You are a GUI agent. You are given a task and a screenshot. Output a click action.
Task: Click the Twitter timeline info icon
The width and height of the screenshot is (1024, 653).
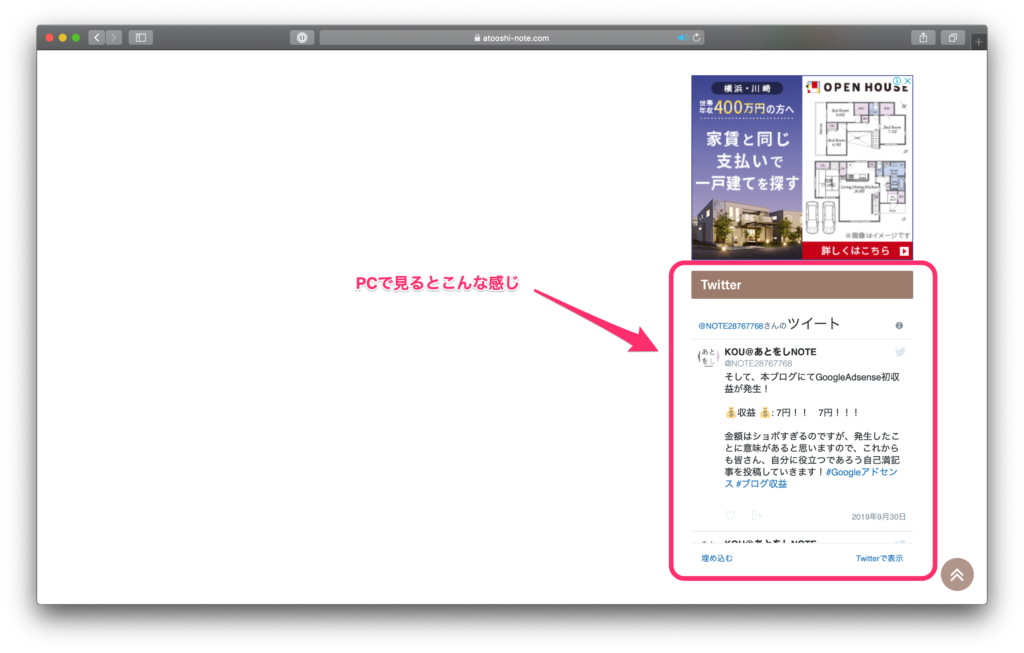[x=899, y=326]
